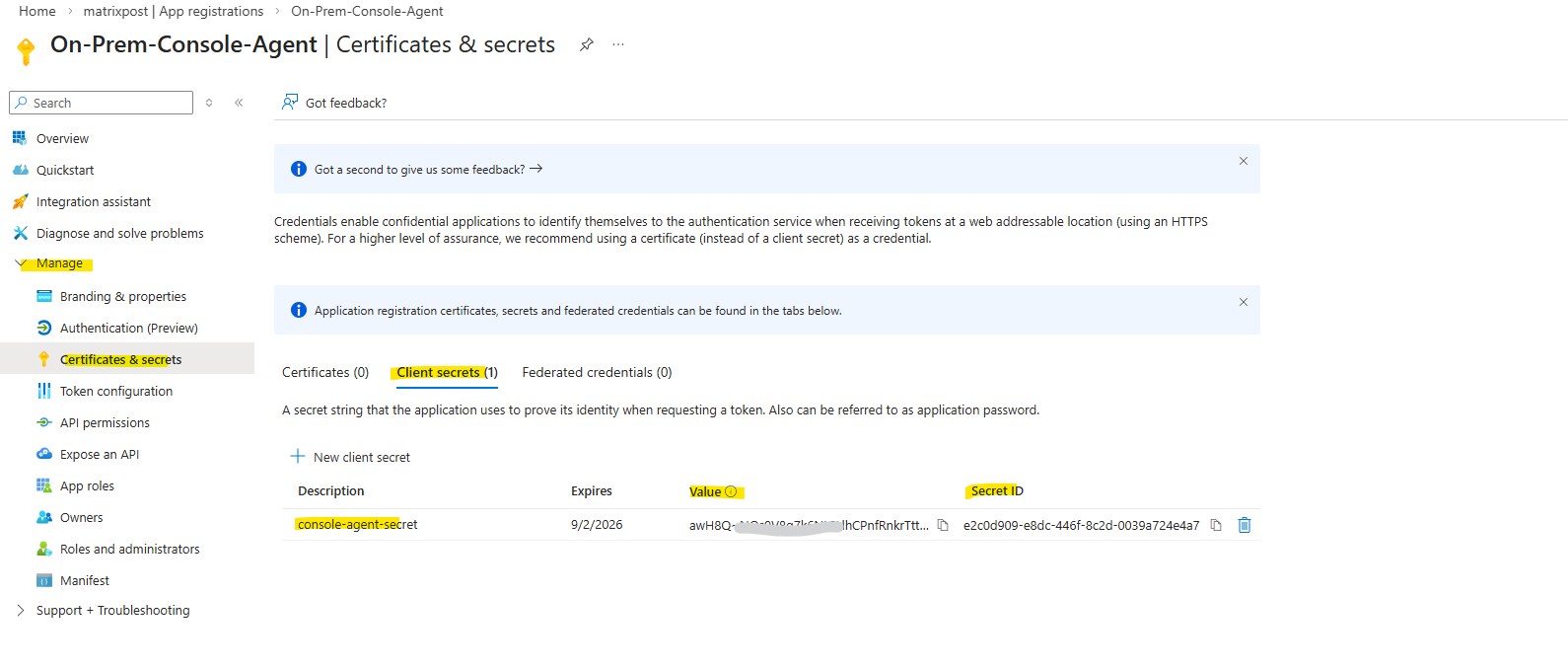Collapse the left navigation menu
Viewport: 1568px width, 669px height.
tap(239, 103)
